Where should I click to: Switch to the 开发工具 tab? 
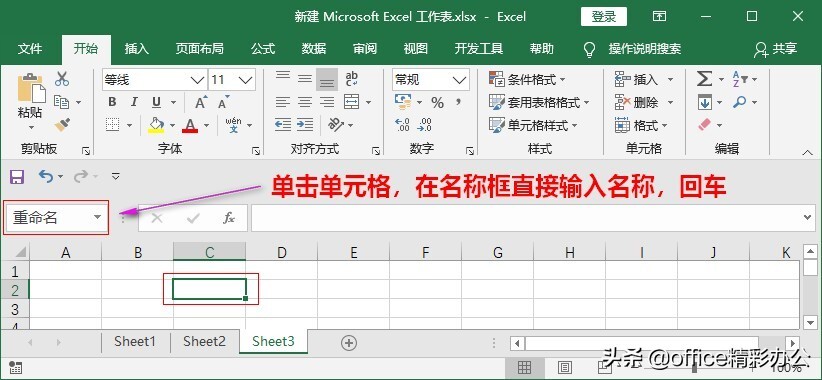(x=479, y=49)
